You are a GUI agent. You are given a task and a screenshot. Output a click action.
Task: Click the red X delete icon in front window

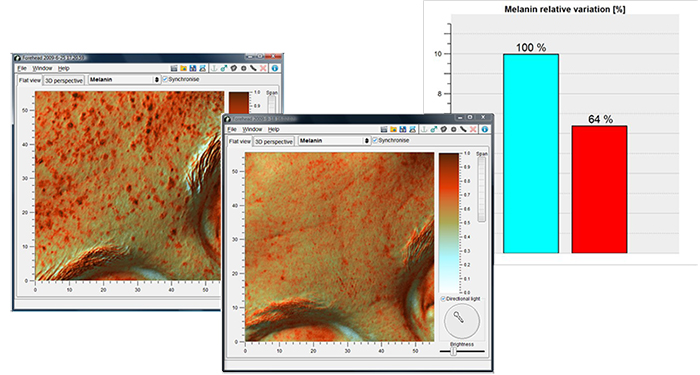point(473,129)
